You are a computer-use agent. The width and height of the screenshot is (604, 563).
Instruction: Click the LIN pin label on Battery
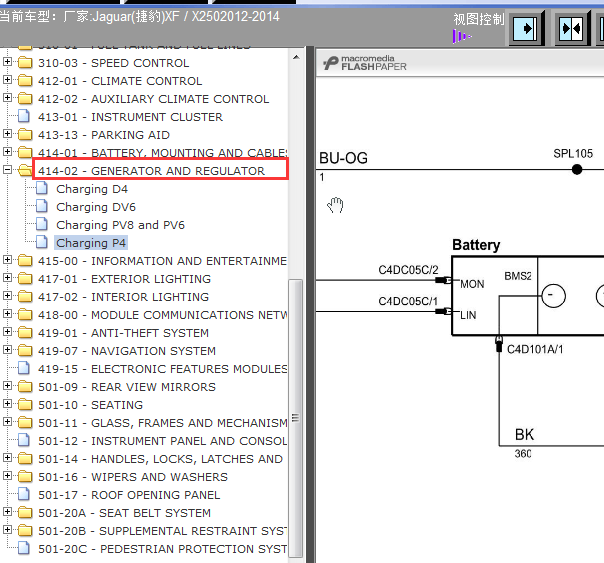[468, 315]
